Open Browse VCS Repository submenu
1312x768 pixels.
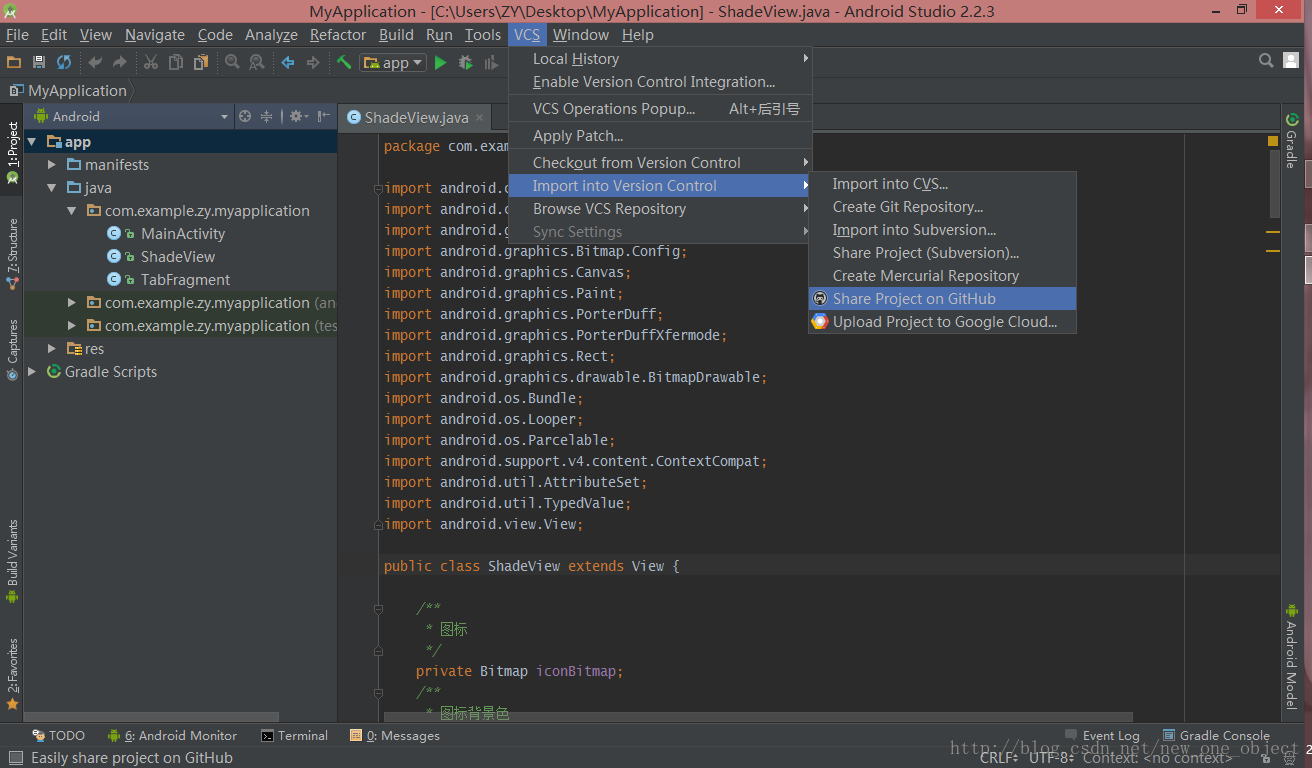(660, 209)
